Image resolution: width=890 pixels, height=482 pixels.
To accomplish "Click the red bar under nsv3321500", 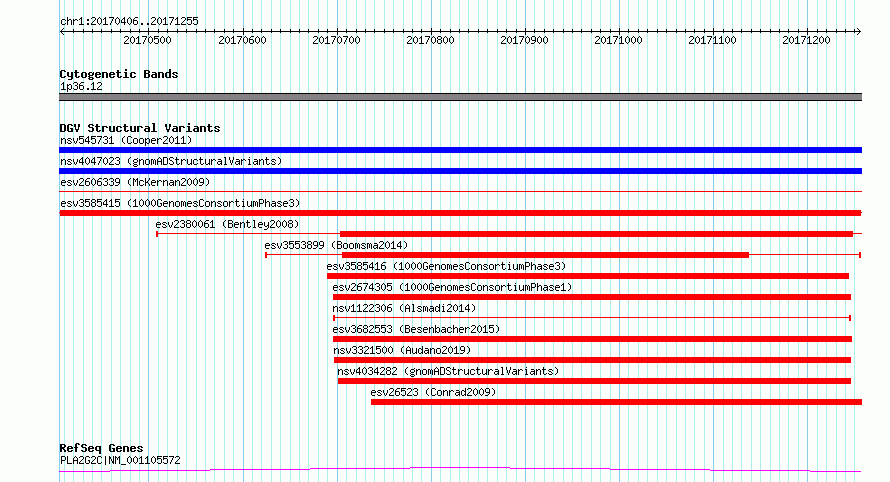I will tap(592, 360).
